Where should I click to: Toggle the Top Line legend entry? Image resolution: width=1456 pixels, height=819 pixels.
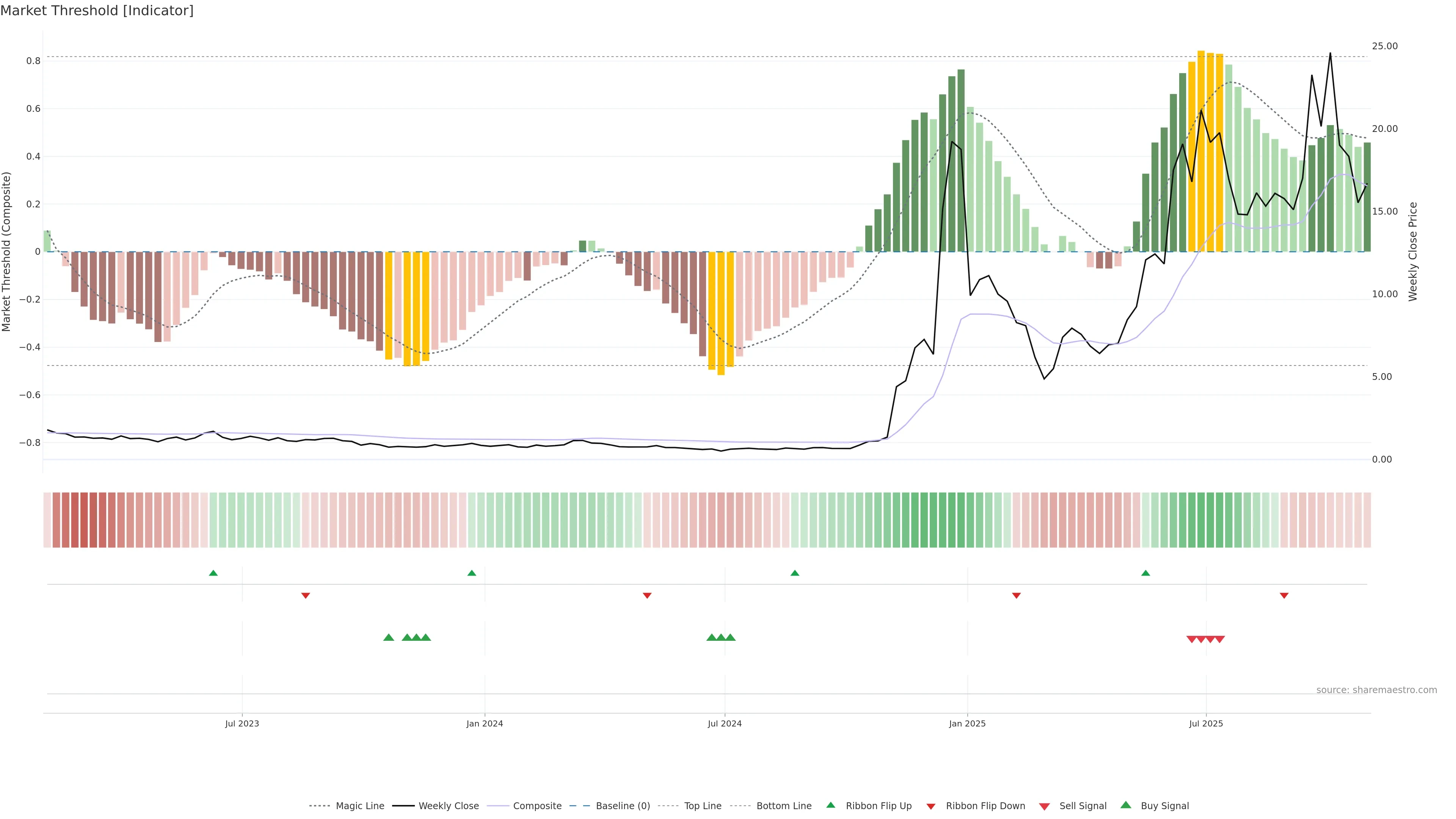click(x=703, y=806)
